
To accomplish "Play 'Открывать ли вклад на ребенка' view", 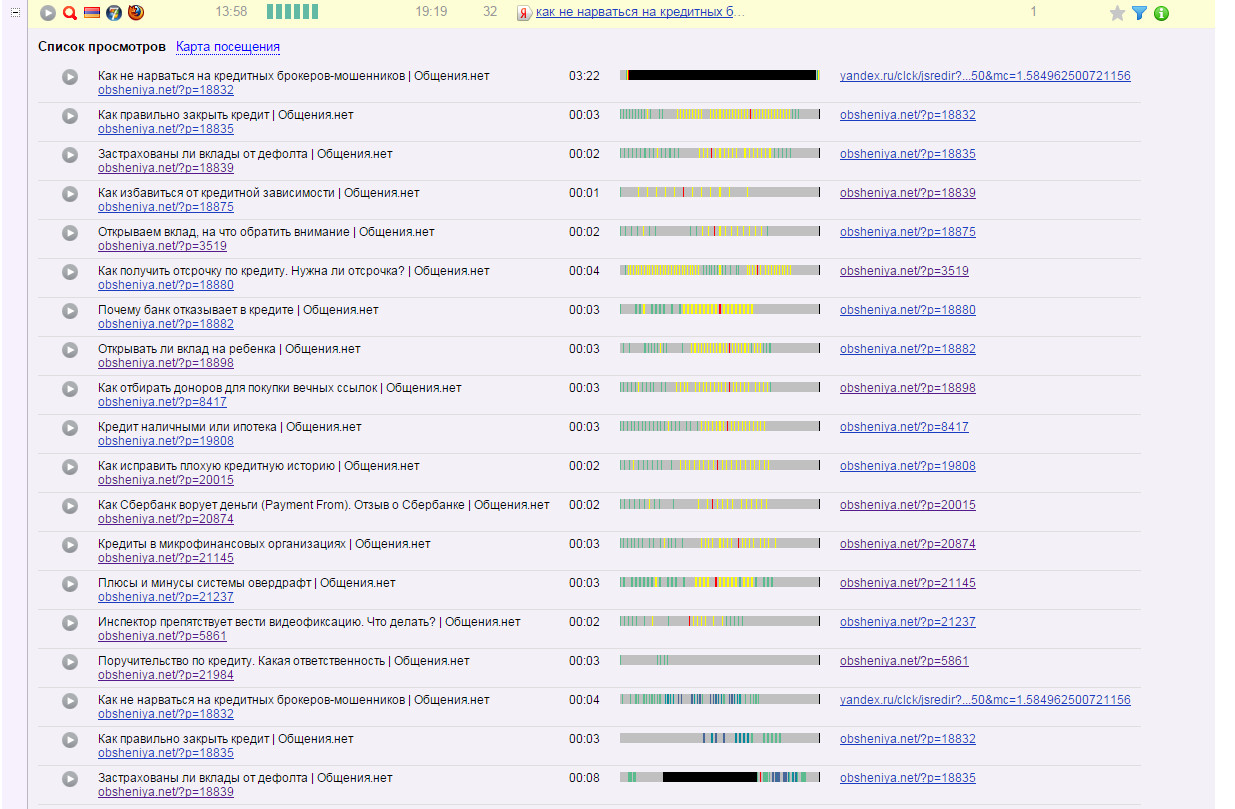I will pos(70,349).
